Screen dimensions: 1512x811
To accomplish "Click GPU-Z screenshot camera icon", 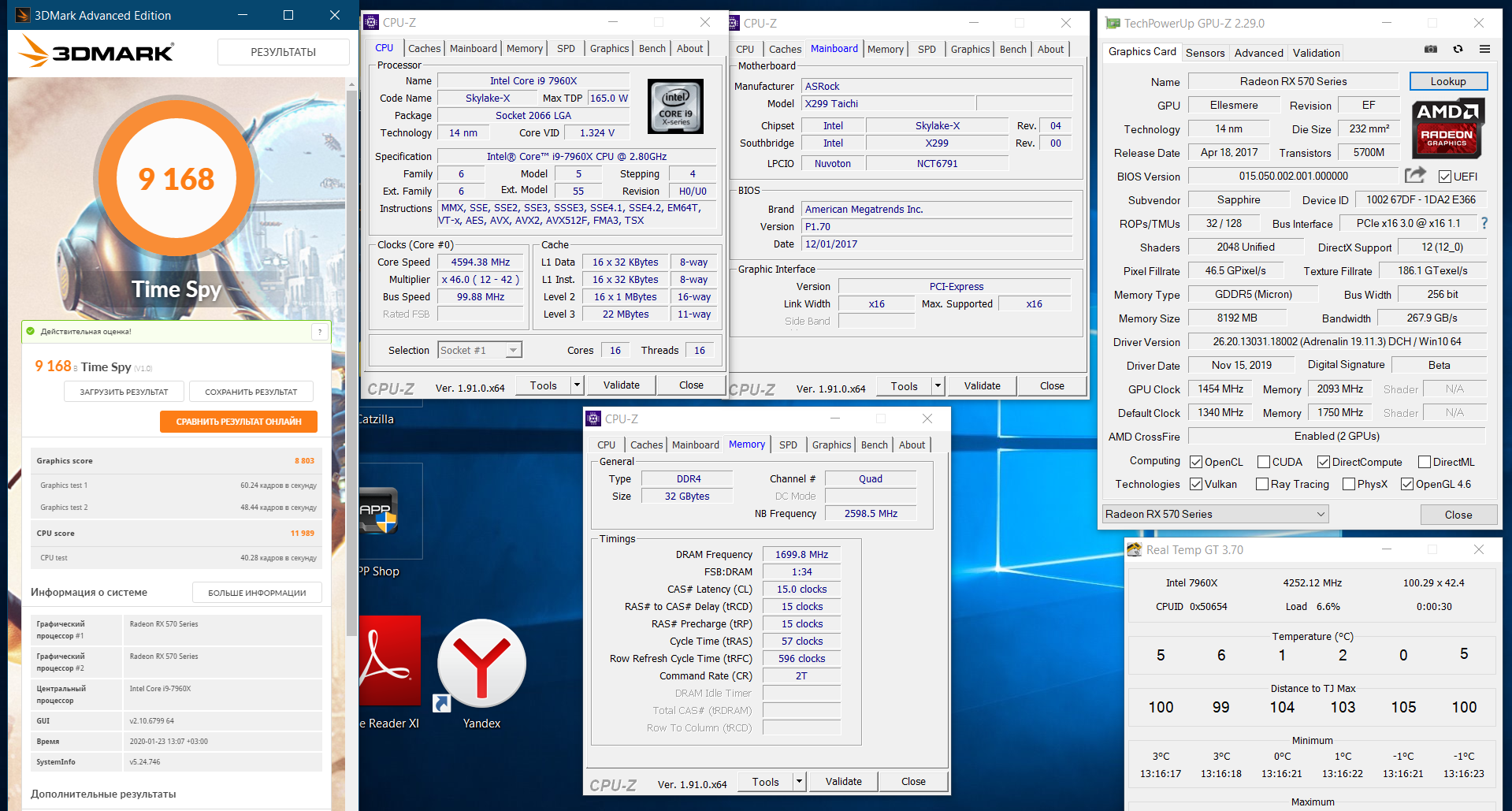I will [x=1431, y=50].
